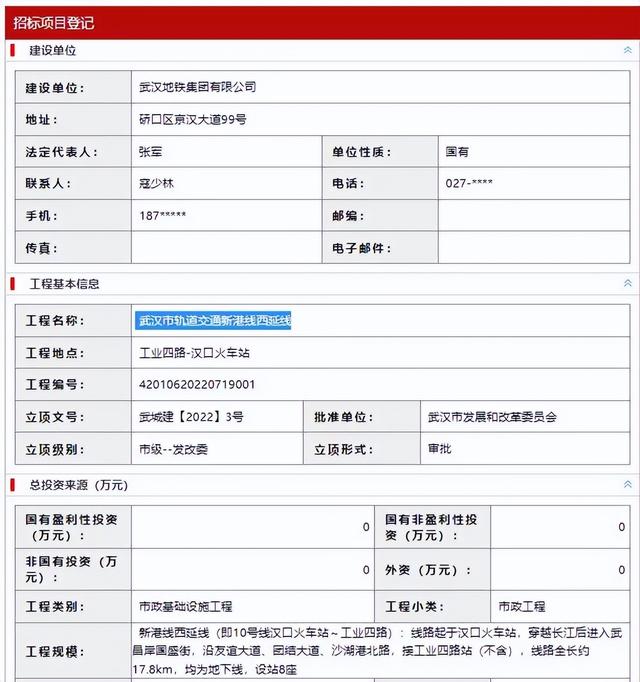640x682 pixels.
Task: Click the 建设单位 section heading
Action: [x=53, y=50]
